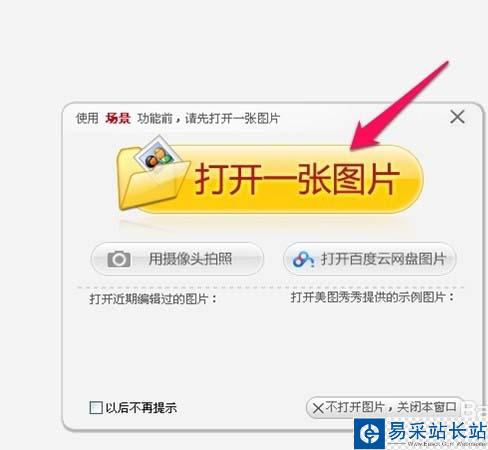
Task: Click the 使用 text at the dialog title
Action: [87, 118]
